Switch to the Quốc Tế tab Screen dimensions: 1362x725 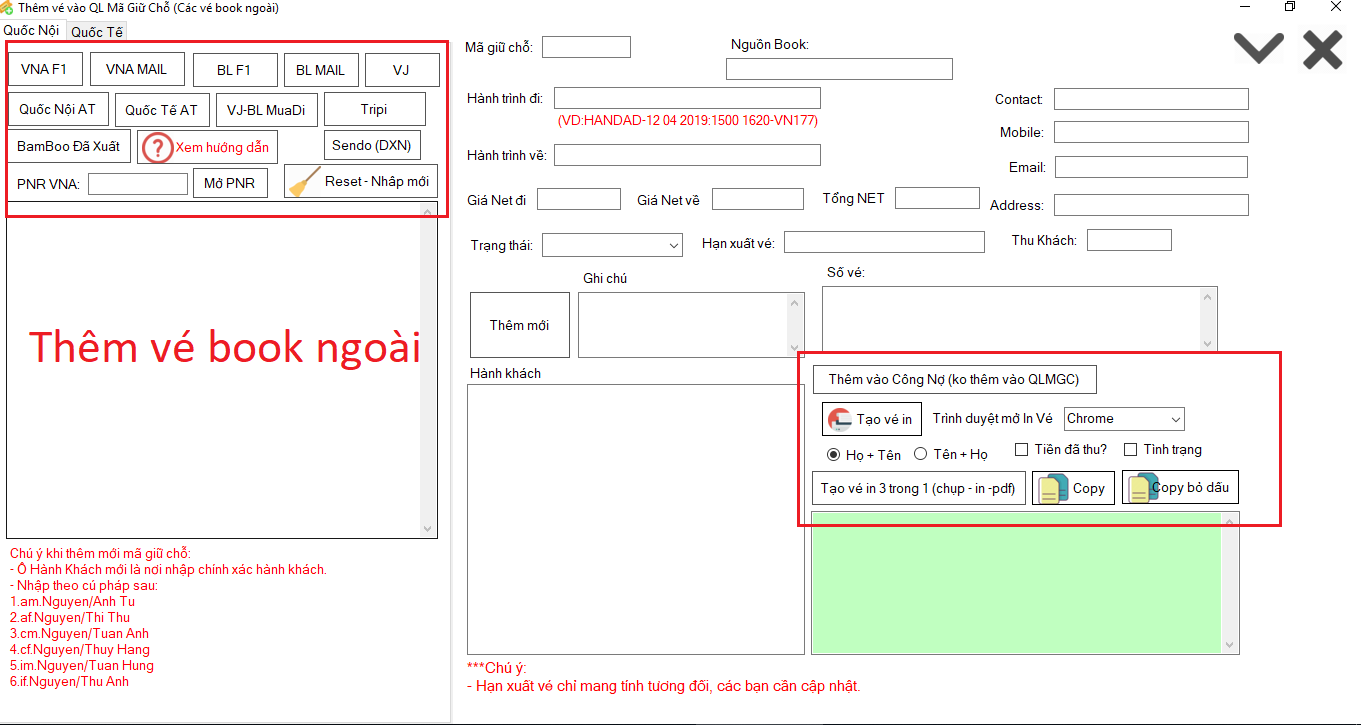pyautogui.click(x=97, y=32)
